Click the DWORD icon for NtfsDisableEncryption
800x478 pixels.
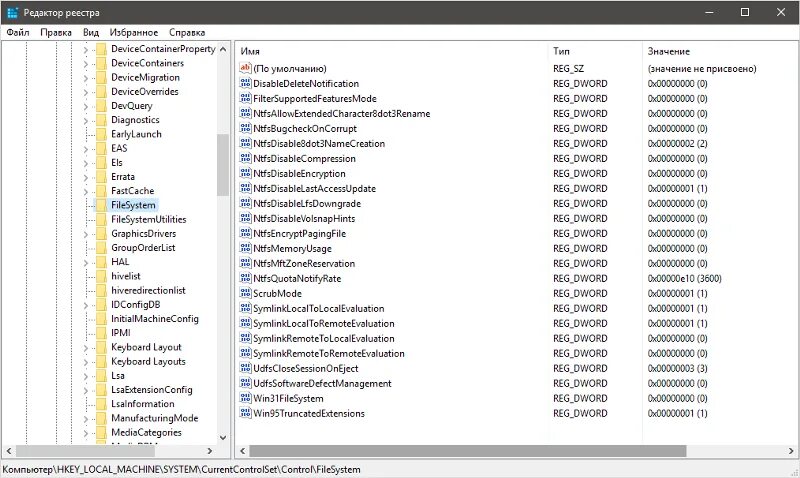coord(245,173)
